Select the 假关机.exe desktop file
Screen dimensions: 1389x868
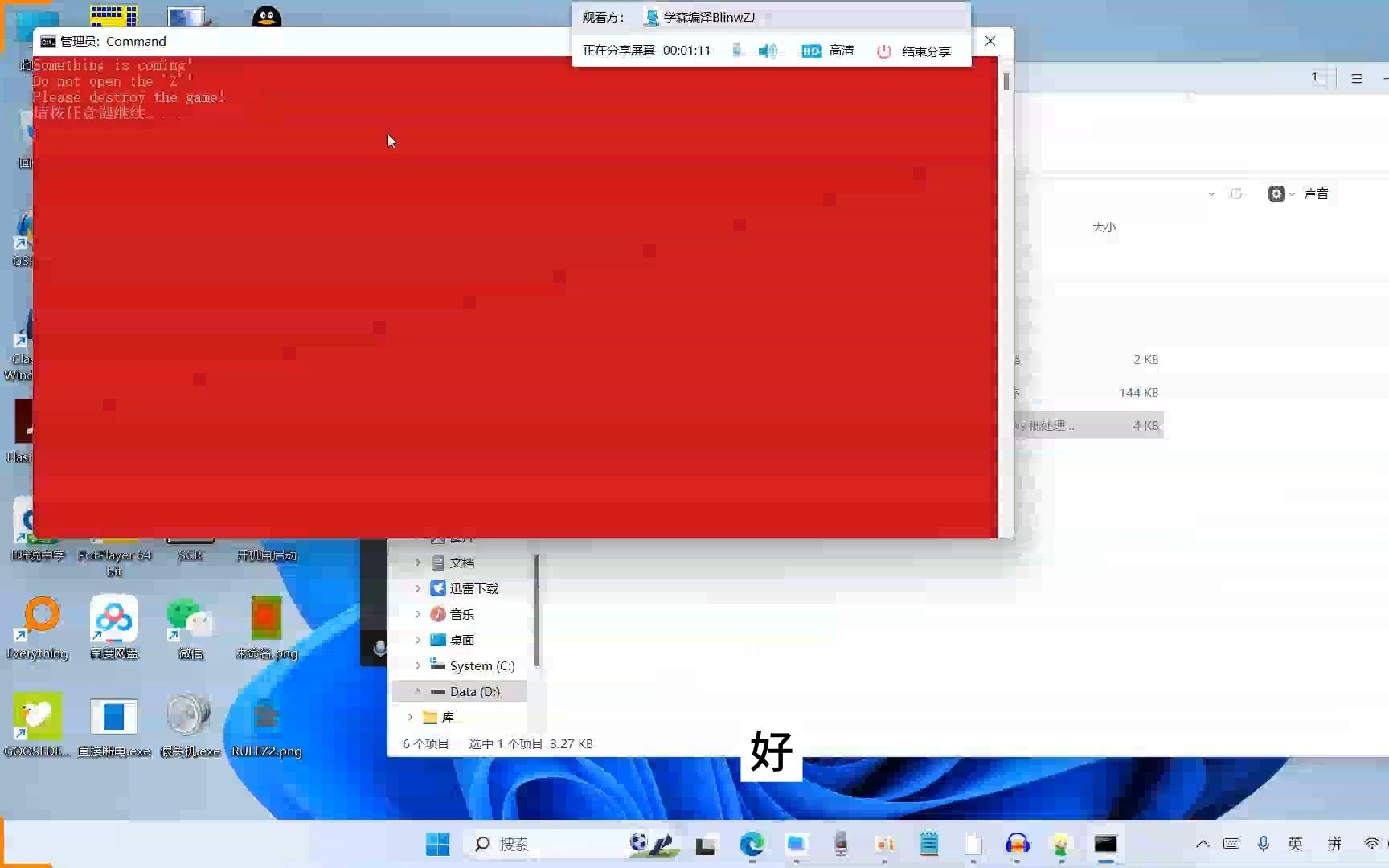pos(191,726)
